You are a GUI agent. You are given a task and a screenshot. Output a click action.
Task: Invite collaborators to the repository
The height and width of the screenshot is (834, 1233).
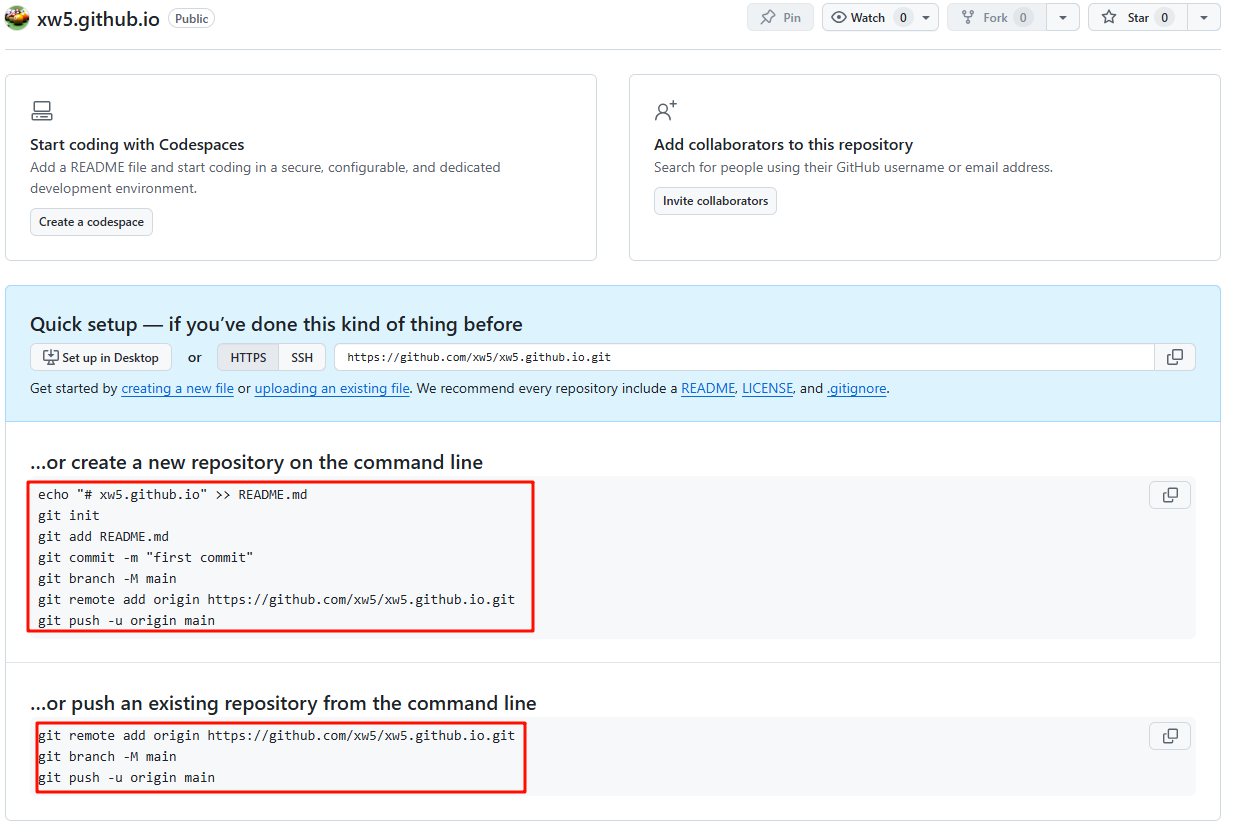tap(715, 201)
